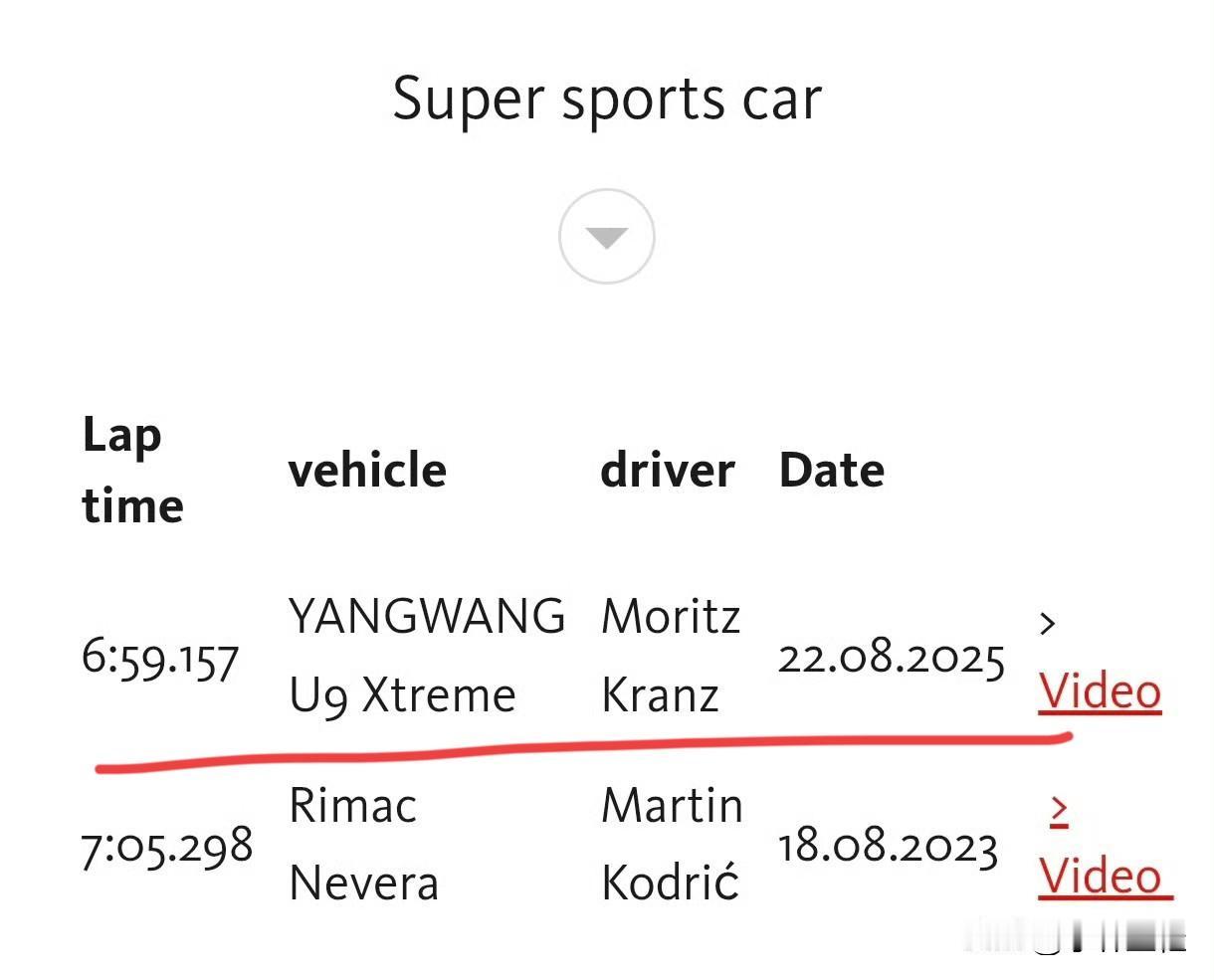
Task: Click driver name Martin Kodrić
Action: [x=672, y=844]
